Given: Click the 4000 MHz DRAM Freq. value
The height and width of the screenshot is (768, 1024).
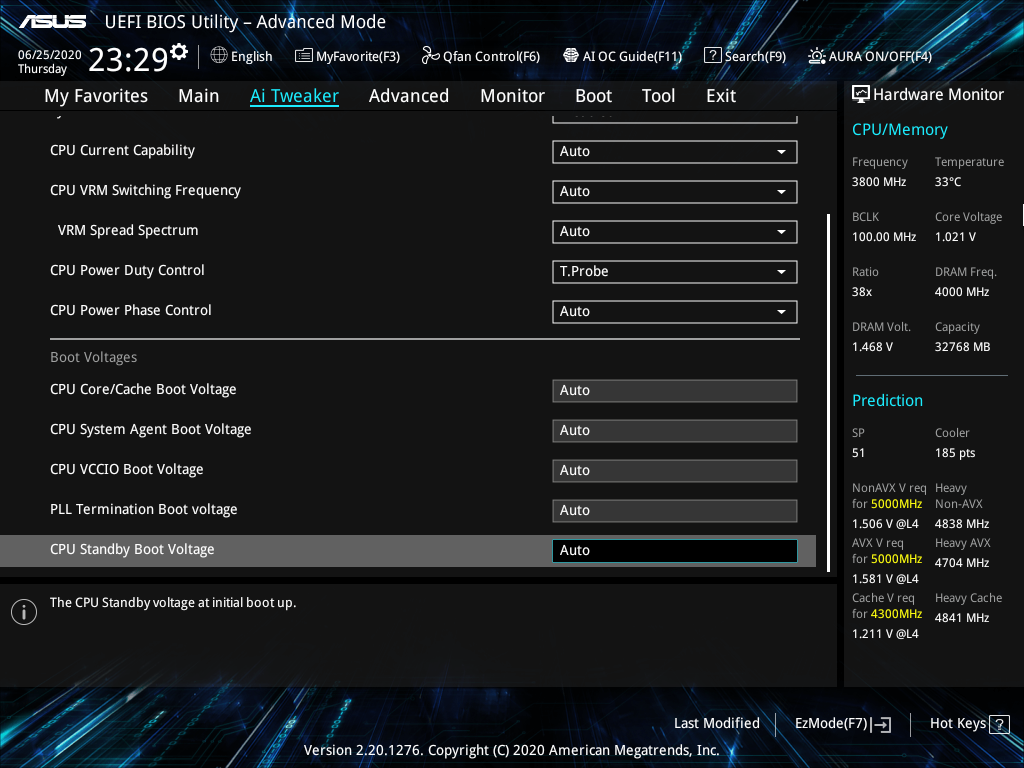Looking at the screenshot, I should click(961, 292).
